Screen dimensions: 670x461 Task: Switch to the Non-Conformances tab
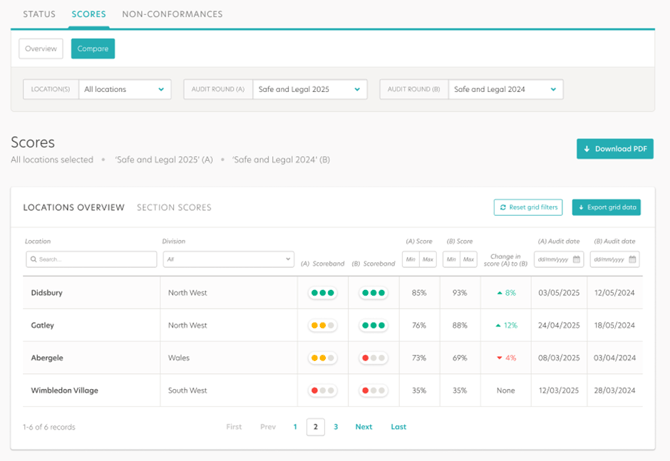point(172,15)
